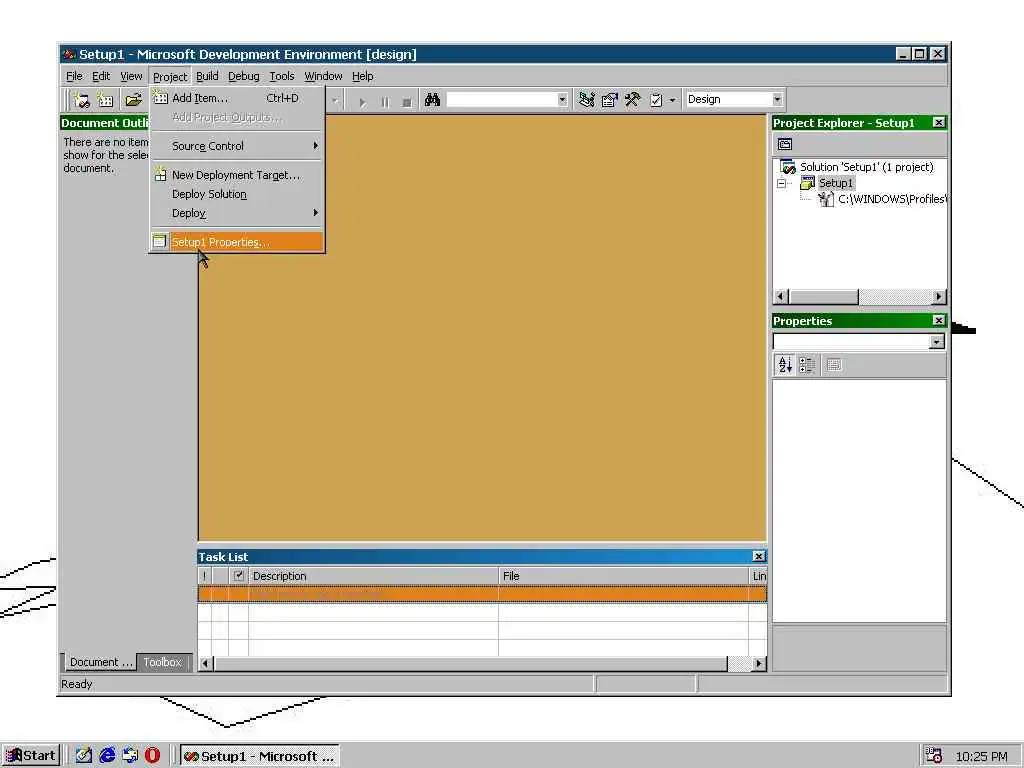Click the Solution icon in Project Explorer
Viewport: 1024px width, 768px height.
(788, 167)
